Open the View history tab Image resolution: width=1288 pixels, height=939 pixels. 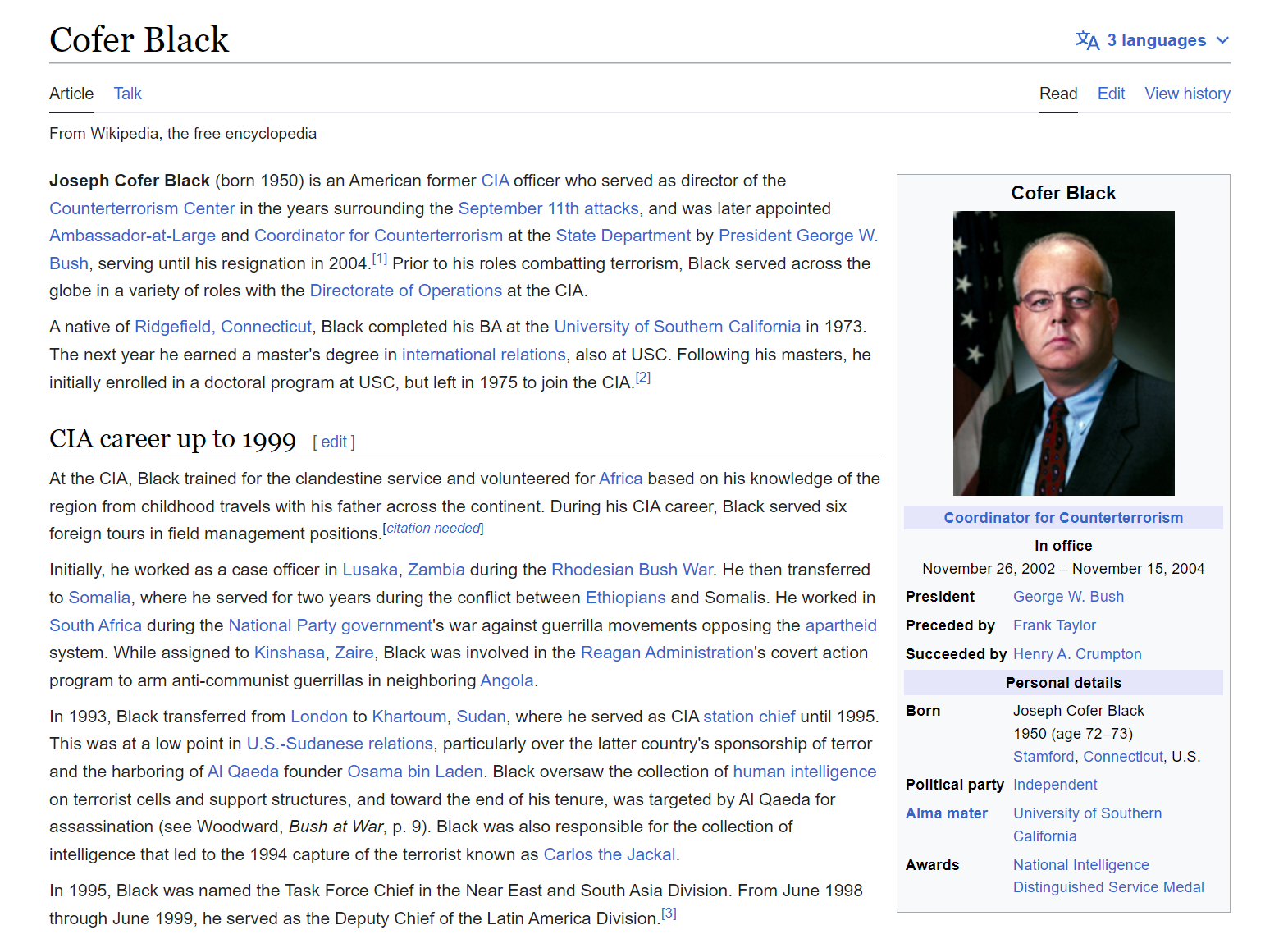[x=1187, y=94]
